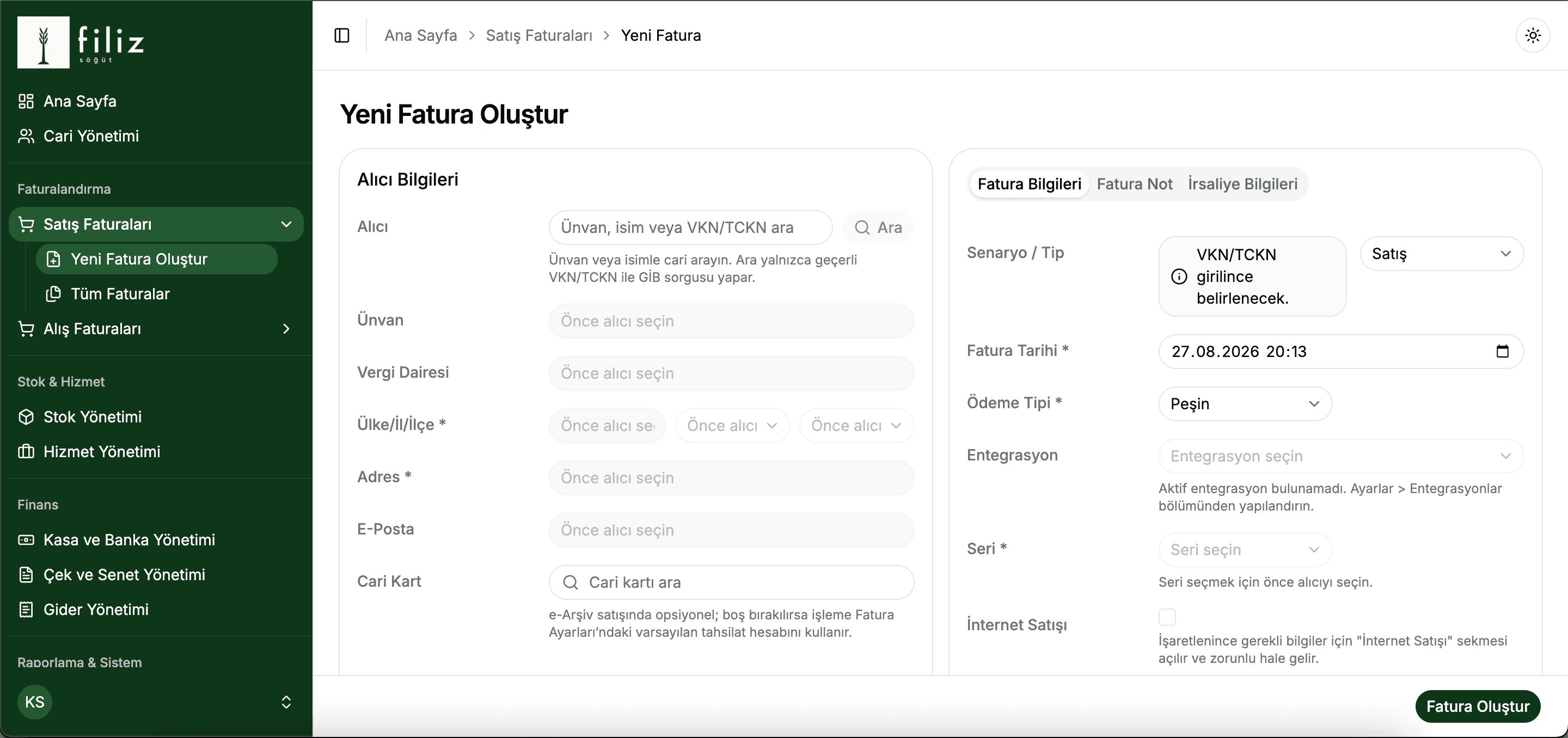The image size is (1568, 738).
Task: Click the E-Posta input field
Action: (x=731, y=530)
